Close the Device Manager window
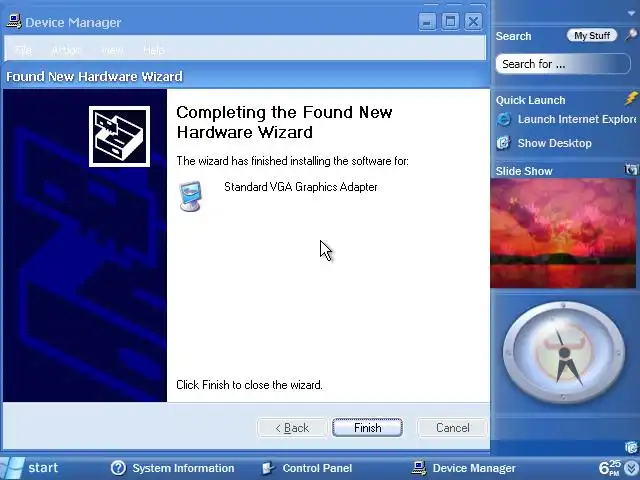 tap(473, 21)
